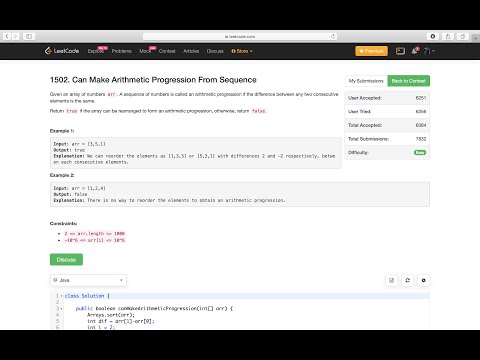Click the 'Output: false' line in Example 2
The height and width of the screenshot is (360, 480).
coord(70,194)
